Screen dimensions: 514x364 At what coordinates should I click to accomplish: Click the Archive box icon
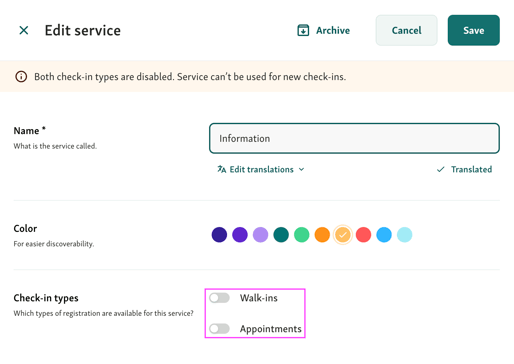pos(303,30)
